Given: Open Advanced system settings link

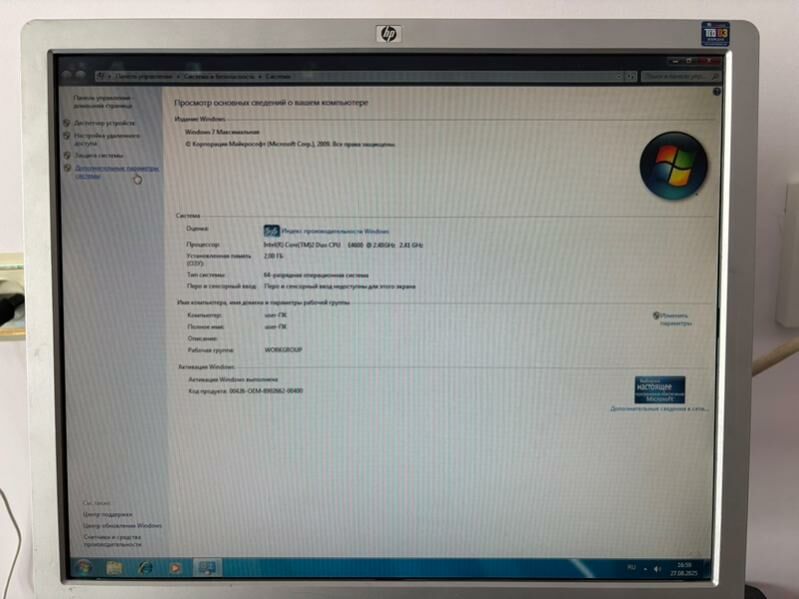Looking at the screenshot, I should [x=117, y=172].
